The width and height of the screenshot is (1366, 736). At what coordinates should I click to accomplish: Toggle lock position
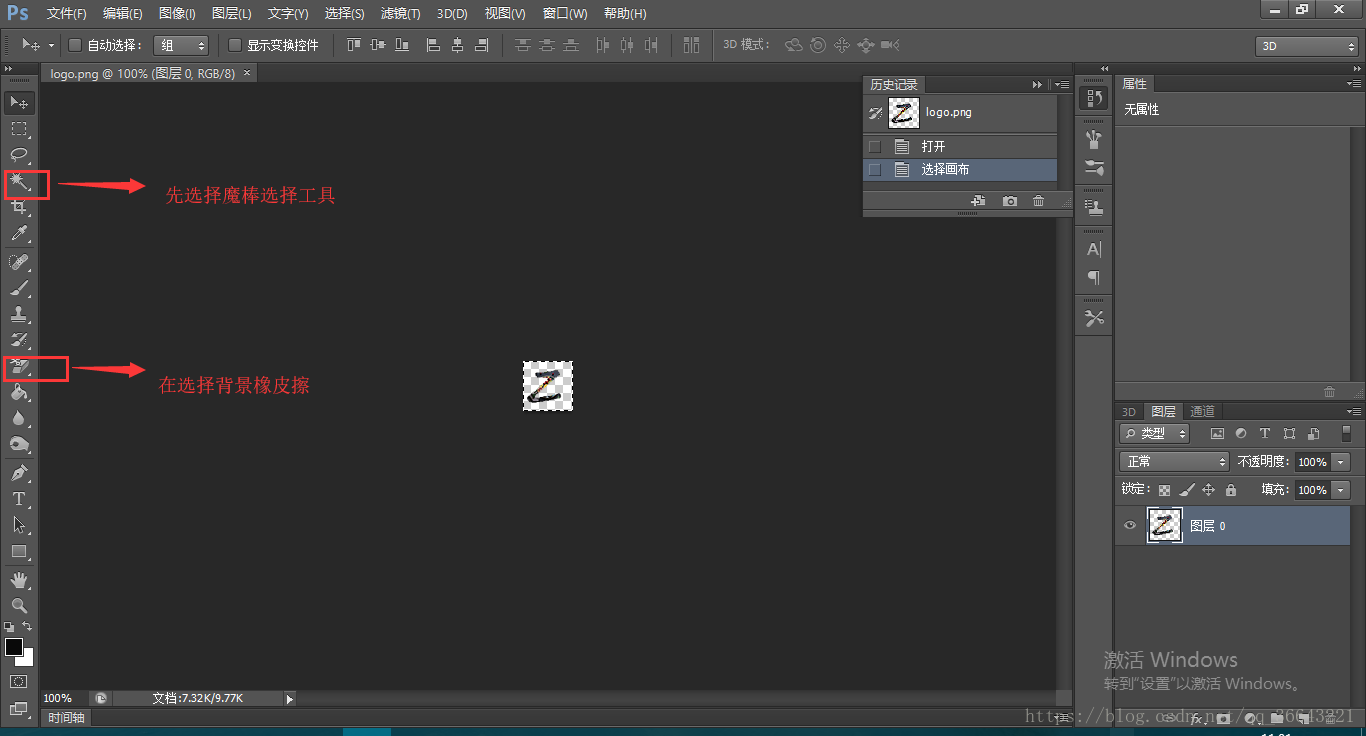pos(1208,490)
